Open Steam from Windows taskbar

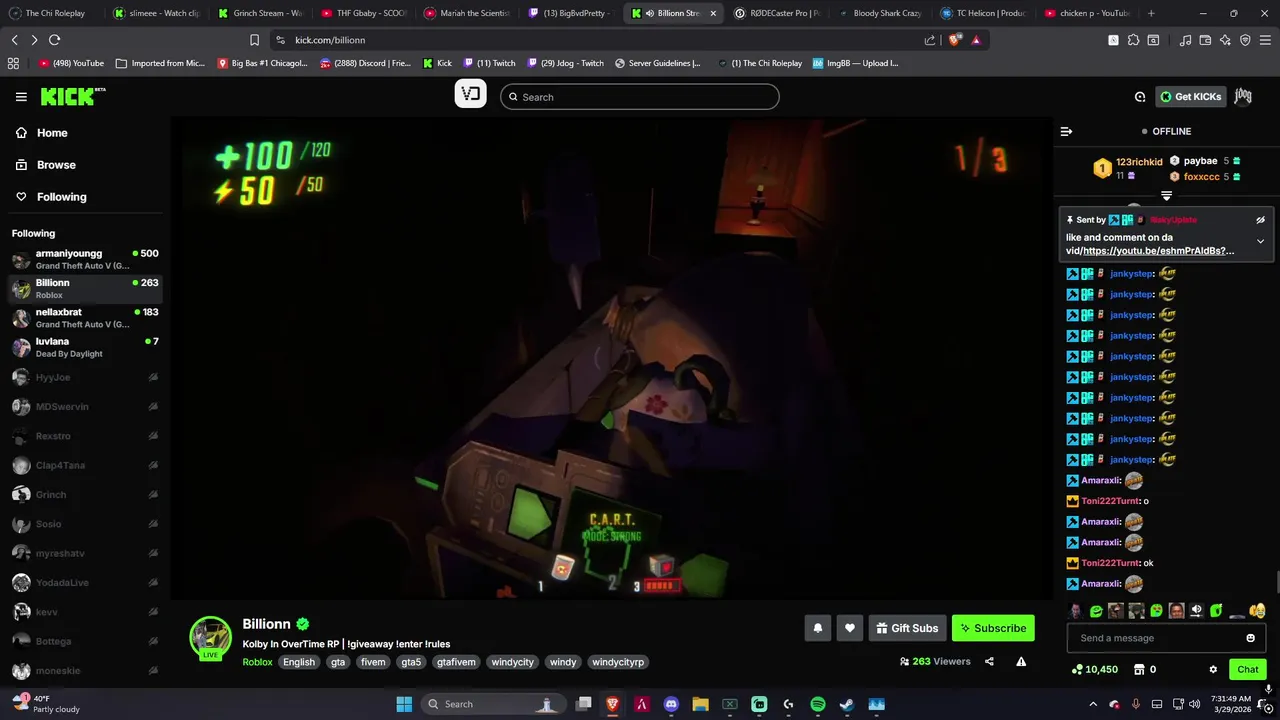tap(847, 704)
